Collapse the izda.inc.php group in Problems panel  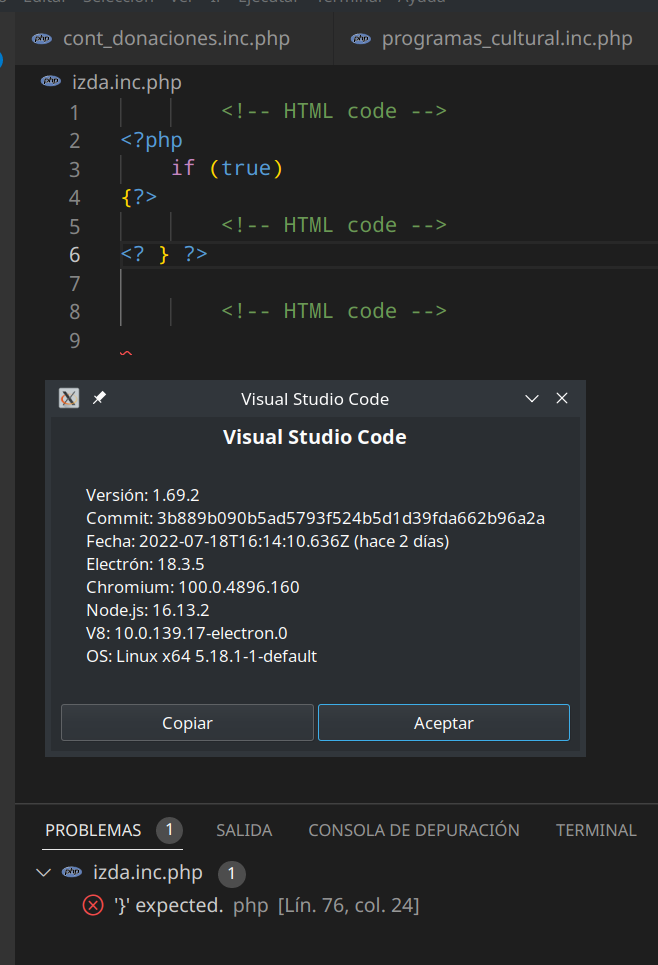pyautogui.click(x=42, y=872)
